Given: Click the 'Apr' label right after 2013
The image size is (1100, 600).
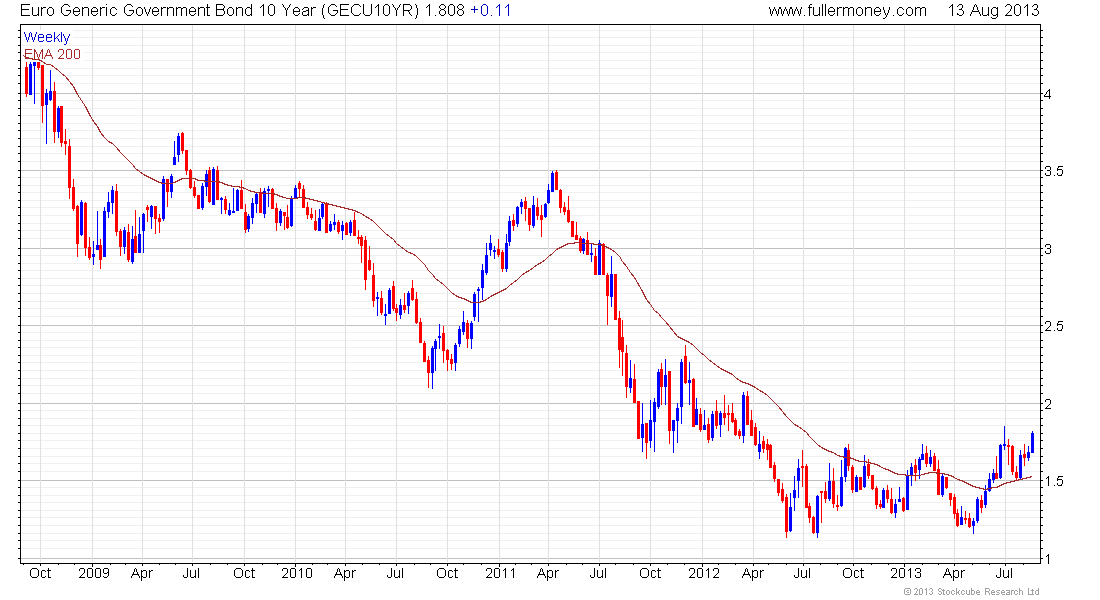Looking at the screenshot, I should tap(953, 573).
